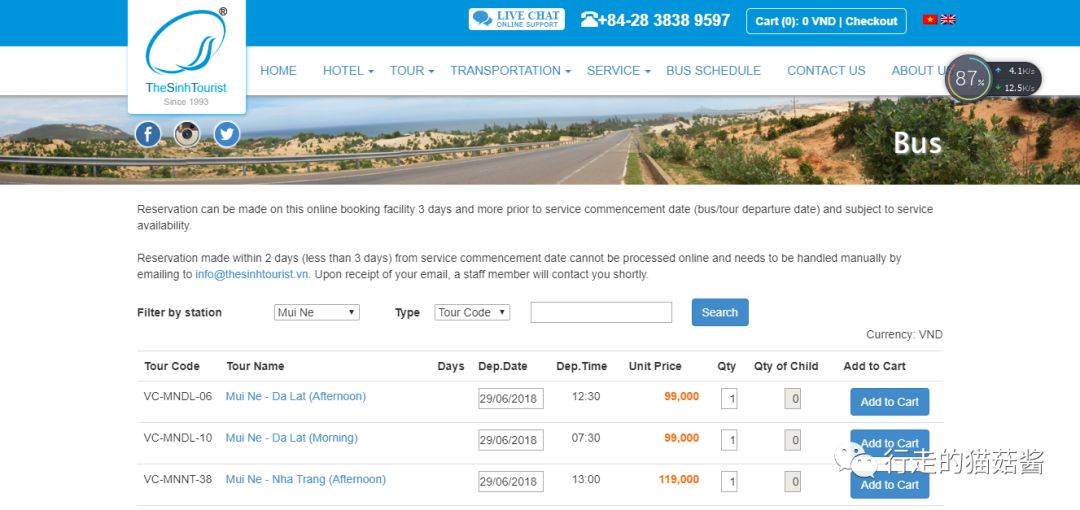Click Qty field for VC-MNNT-38
This screenshot has width=1080, height=510.
(729, 481)
